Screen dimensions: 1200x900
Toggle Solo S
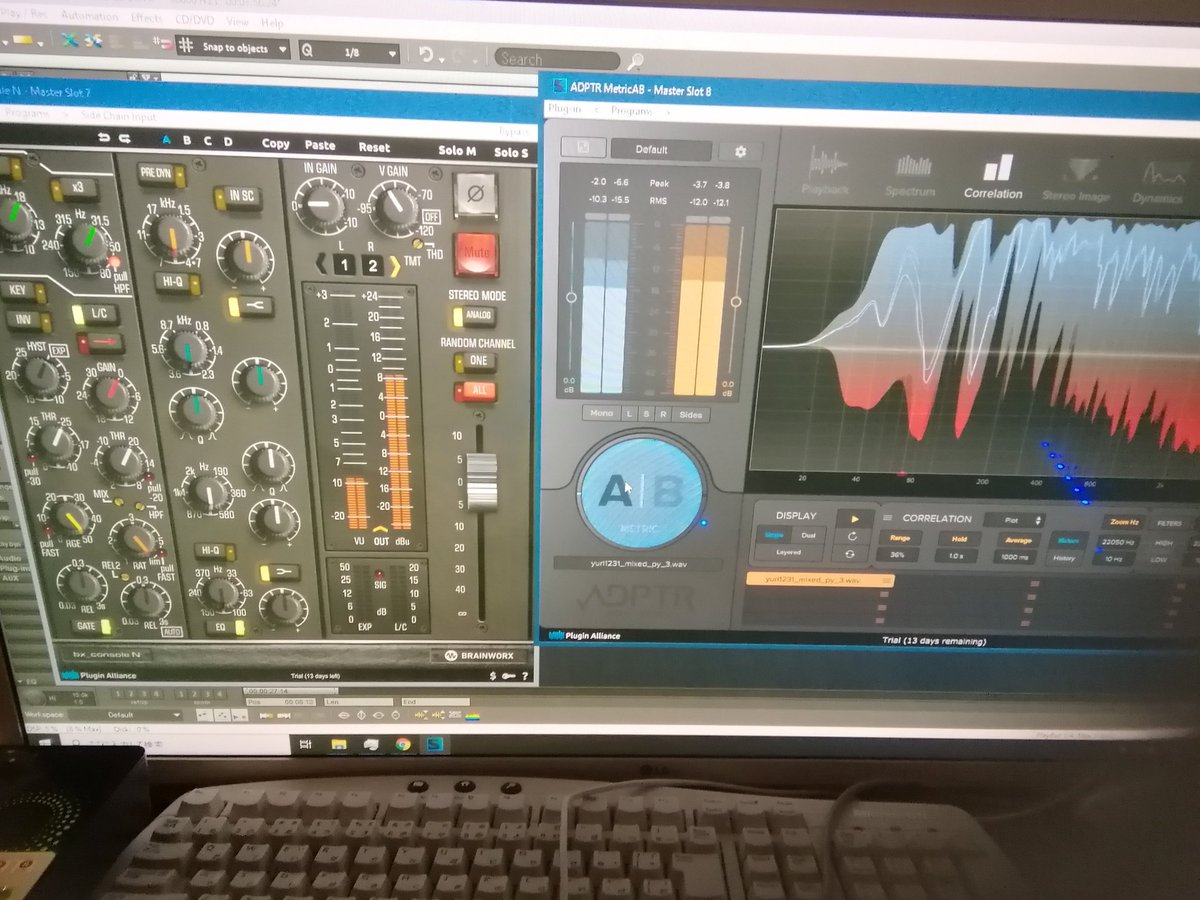pyautogui.click(x=511, y=153)
